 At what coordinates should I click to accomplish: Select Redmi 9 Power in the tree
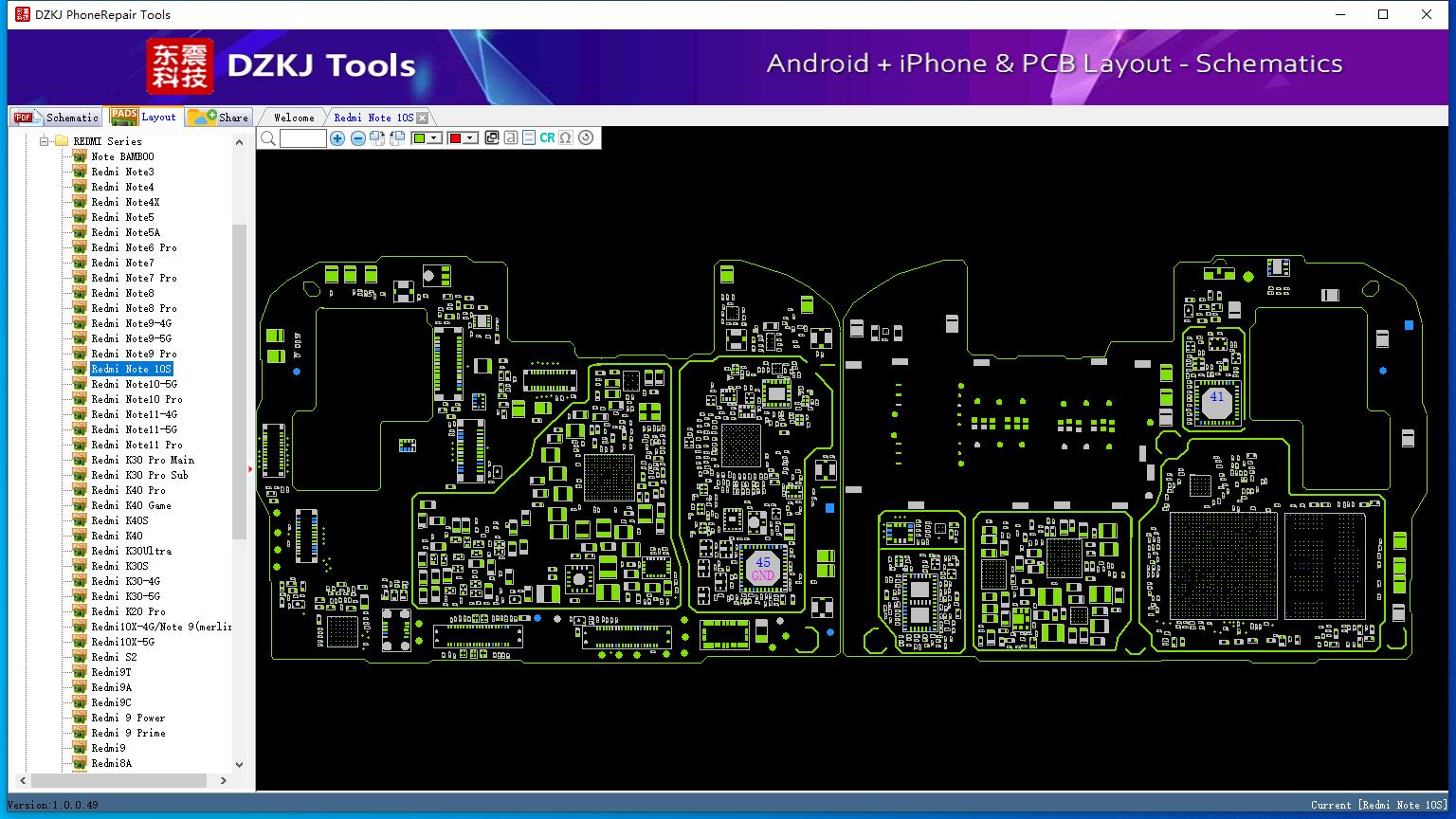tap(128, 718)
